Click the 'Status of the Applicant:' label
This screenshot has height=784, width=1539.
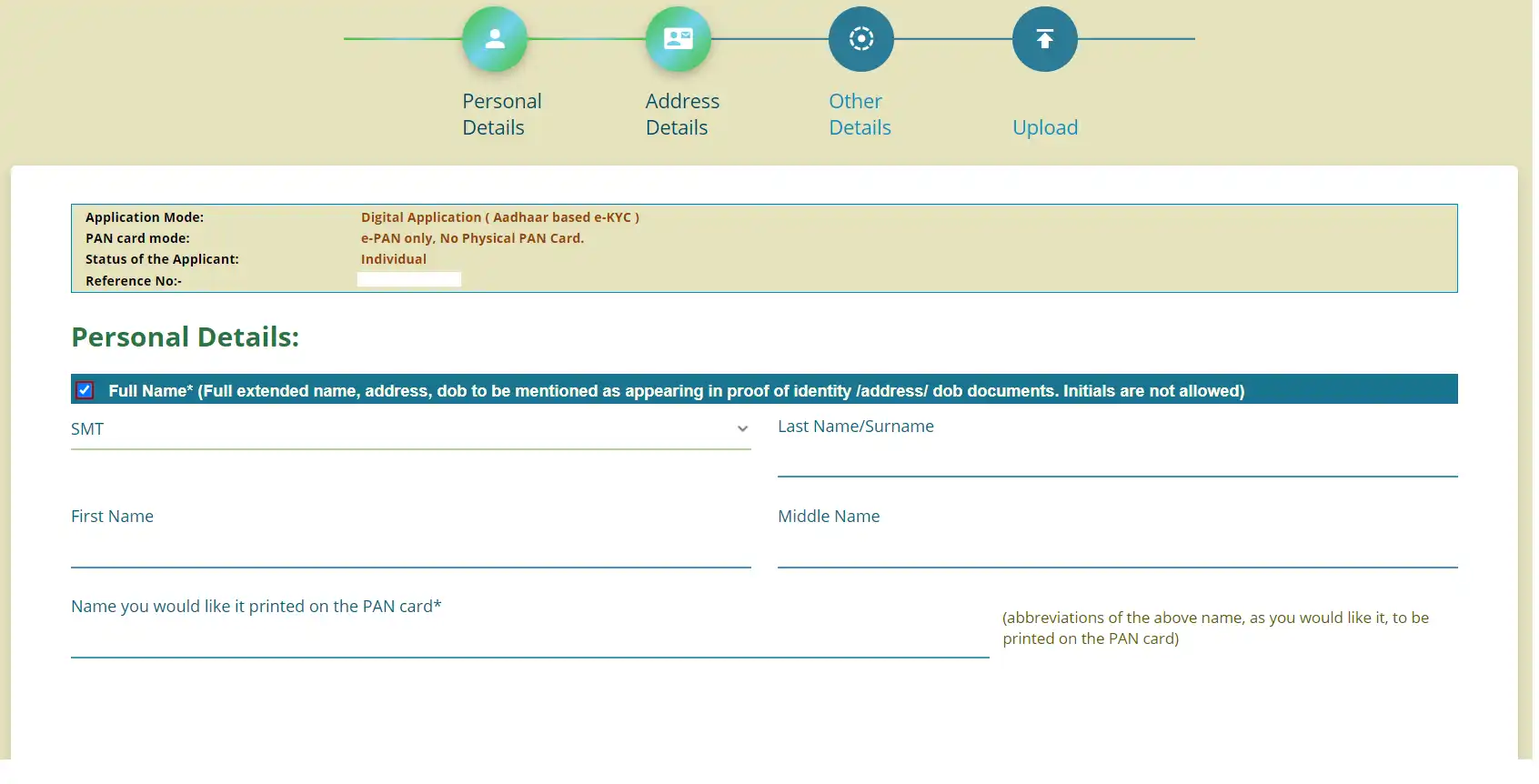[162, 259]
